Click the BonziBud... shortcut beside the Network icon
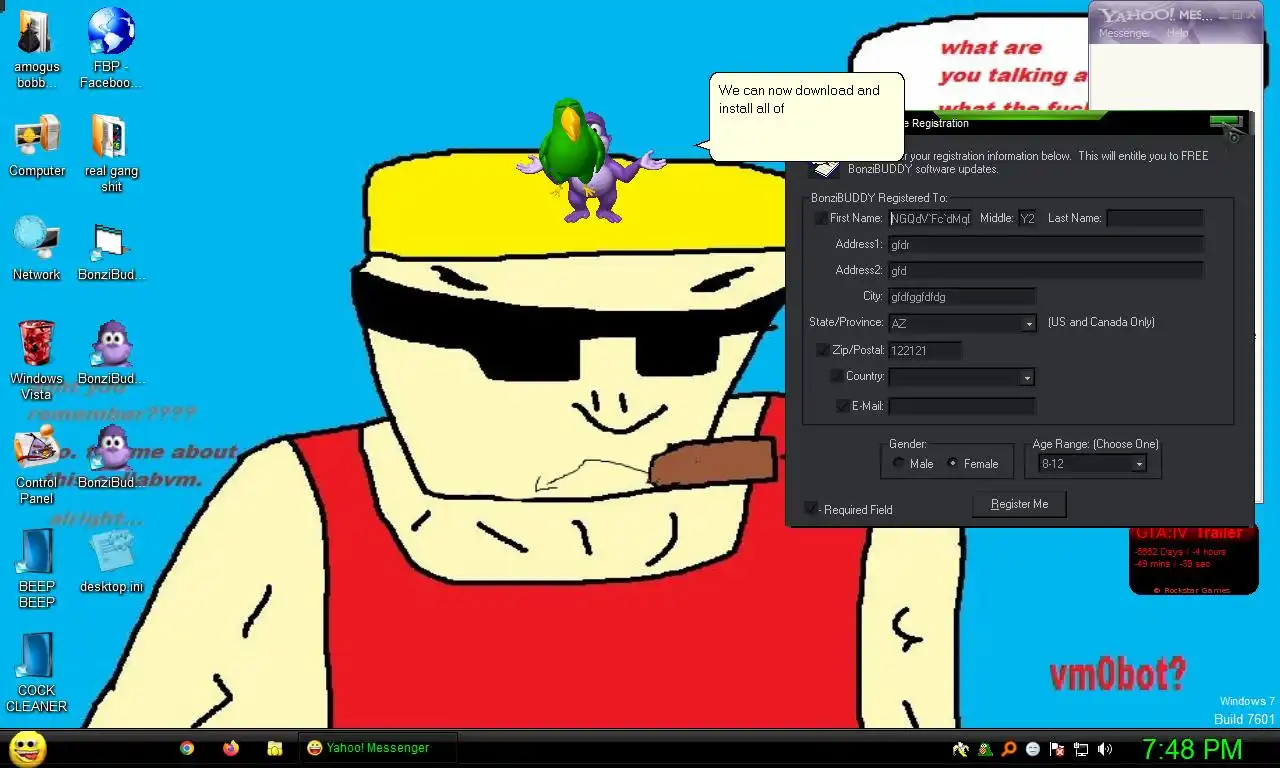This screenshot has width=1280, height=768. coord(111,251)
